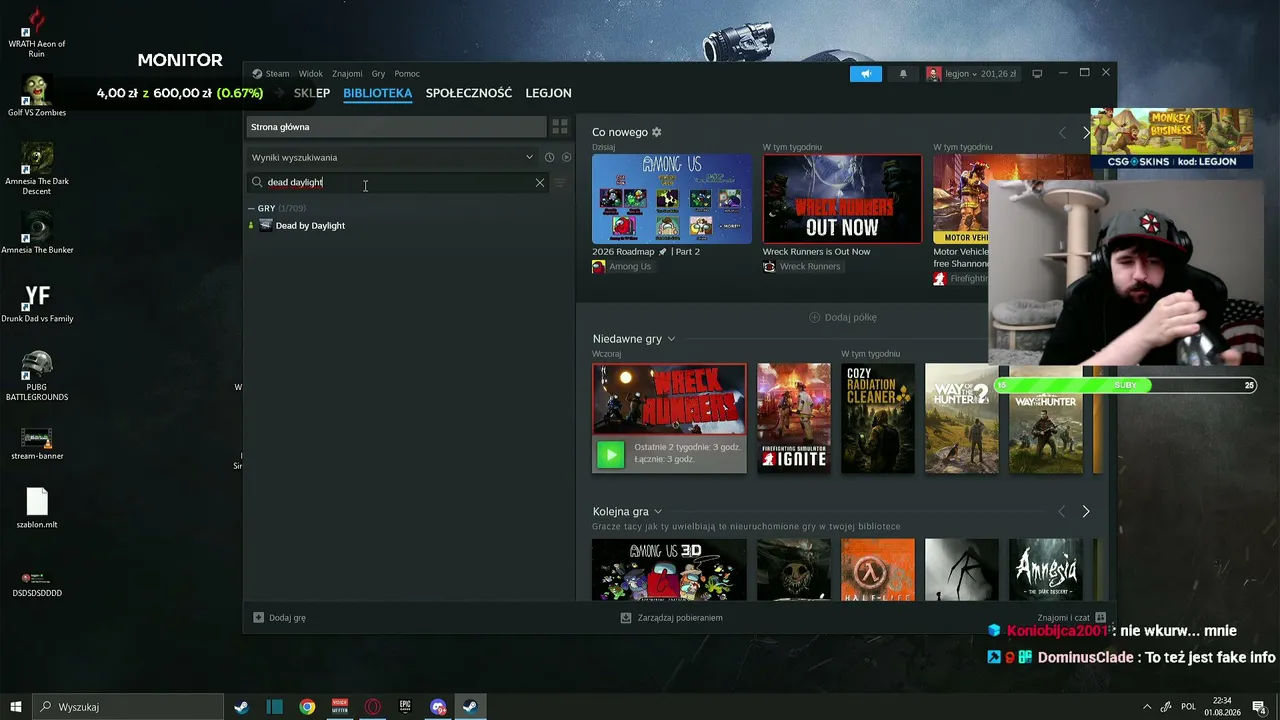
Task: Open the Steam announcements megaphone icon
Action: pos(866,74)
